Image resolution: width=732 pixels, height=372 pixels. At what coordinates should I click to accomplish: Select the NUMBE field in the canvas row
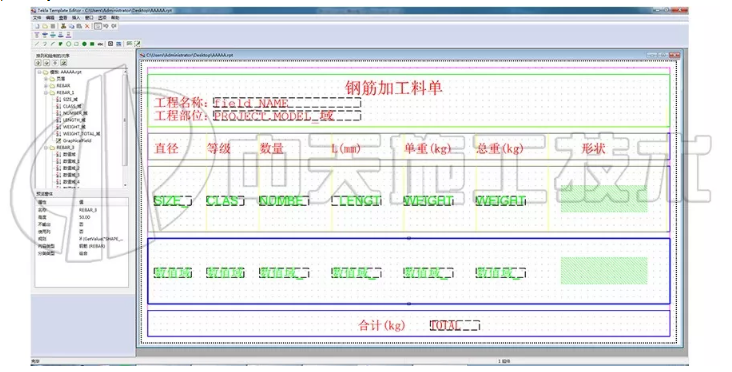click(x=284, y=201)
